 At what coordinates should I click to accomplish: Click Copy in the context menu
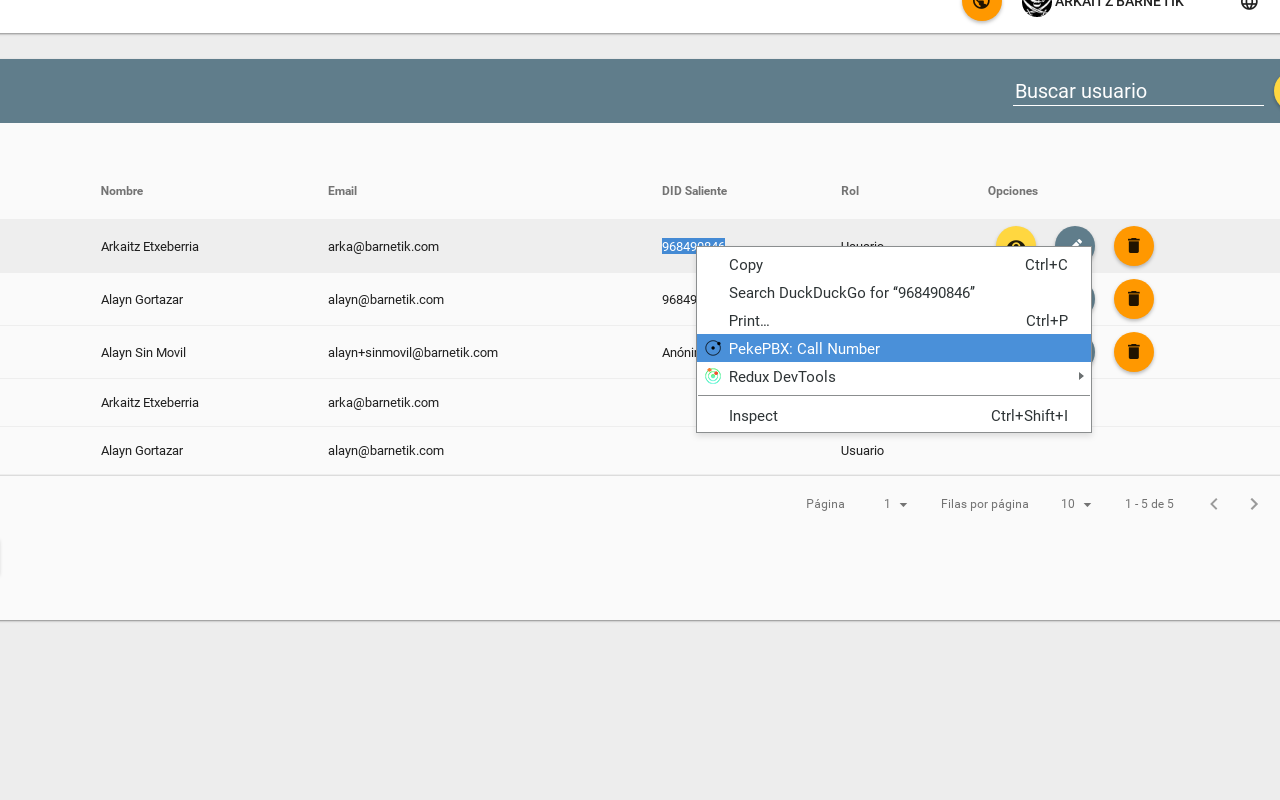click(x=745, y=265)
